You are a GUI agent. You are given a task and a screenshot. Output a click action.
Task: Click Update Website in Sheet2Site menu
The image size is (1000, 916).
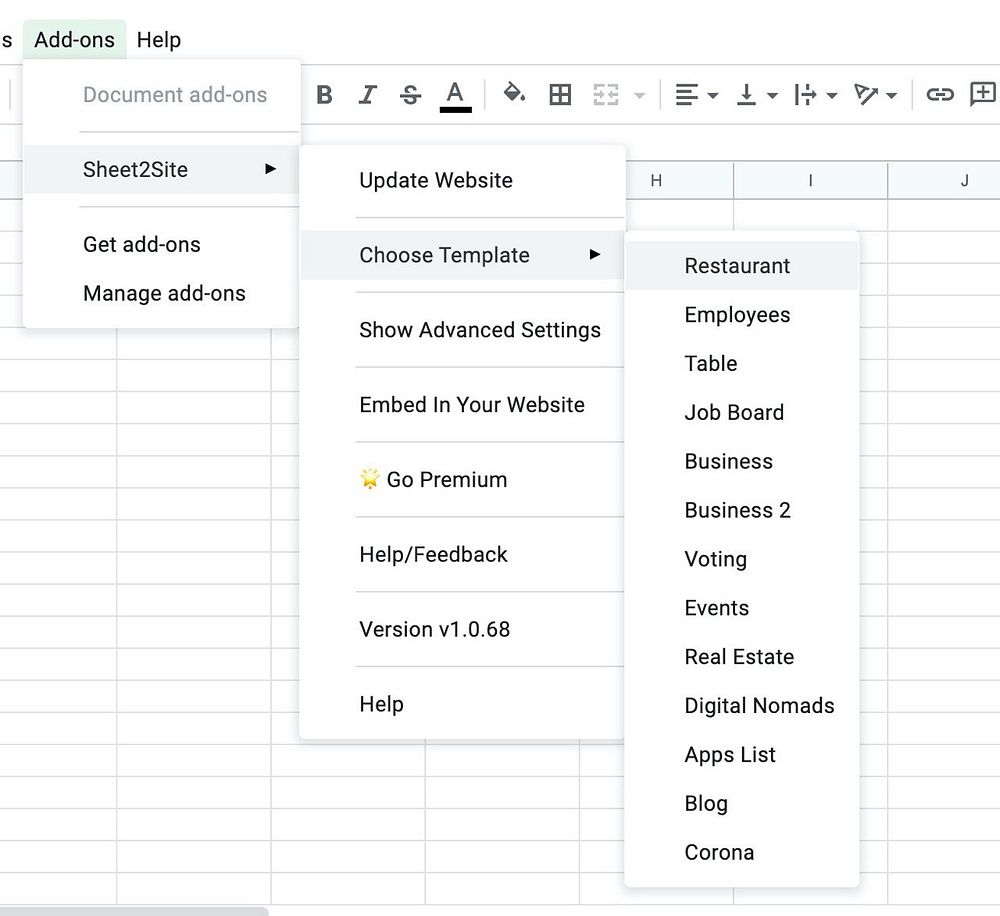click(462, 181)
